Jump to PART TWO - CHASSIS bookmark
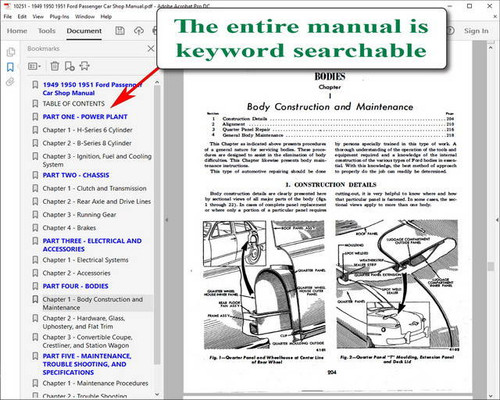This screenshot has height=400, width=500. coord(76,175)
